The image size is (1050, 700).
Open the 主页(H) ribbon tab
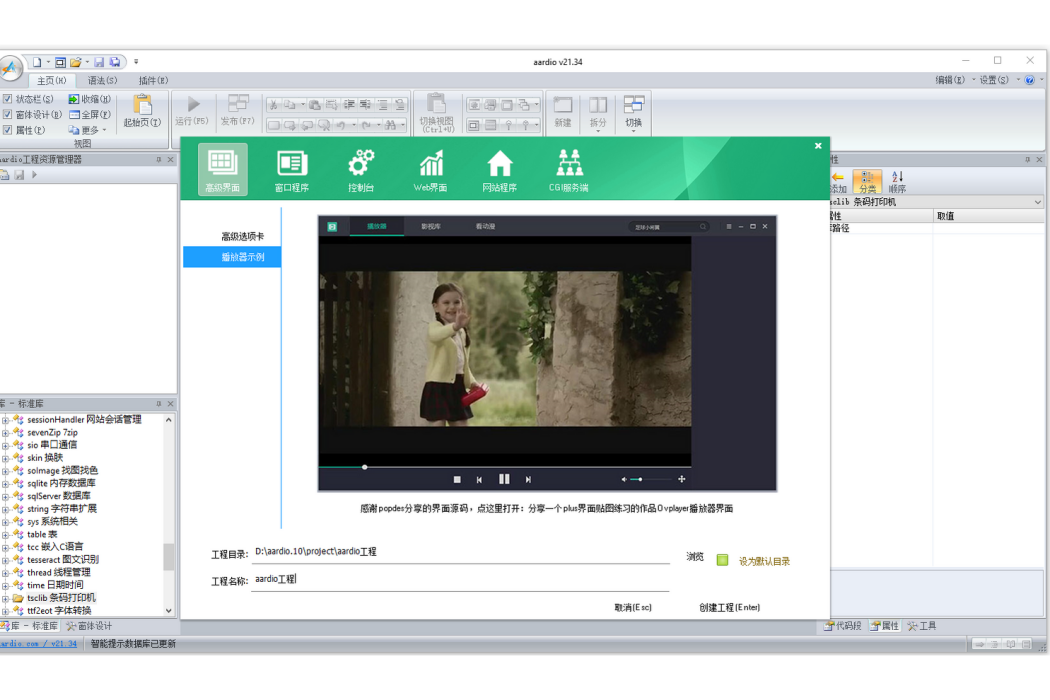(x=52, y=80)
